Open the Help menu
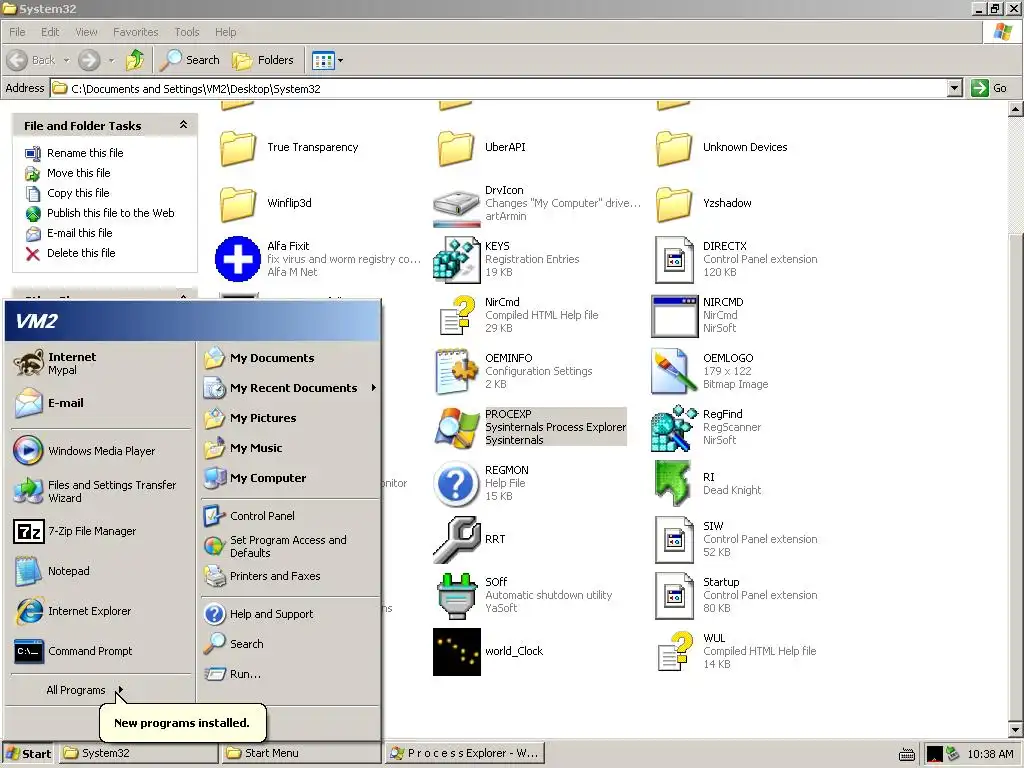 point(225,32)
